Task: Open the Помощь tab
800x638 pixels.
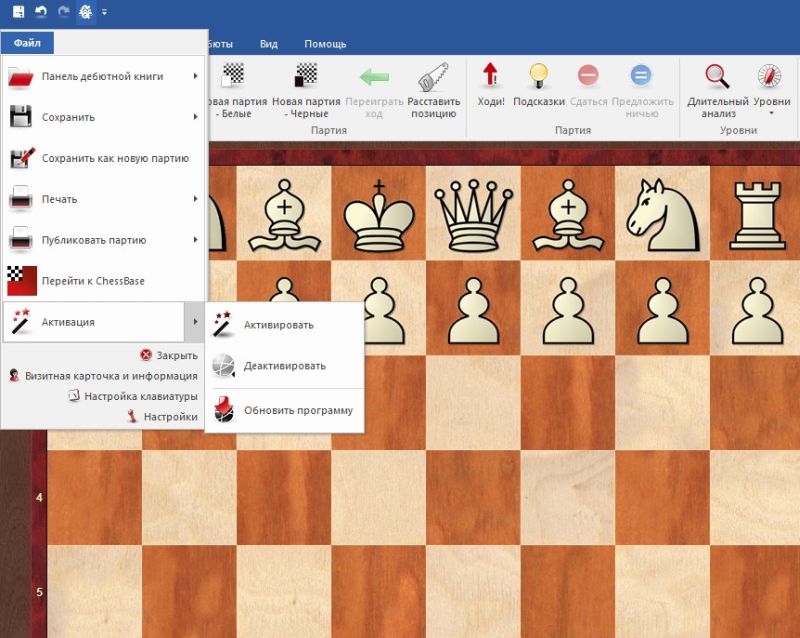Action: click(325, 44)
